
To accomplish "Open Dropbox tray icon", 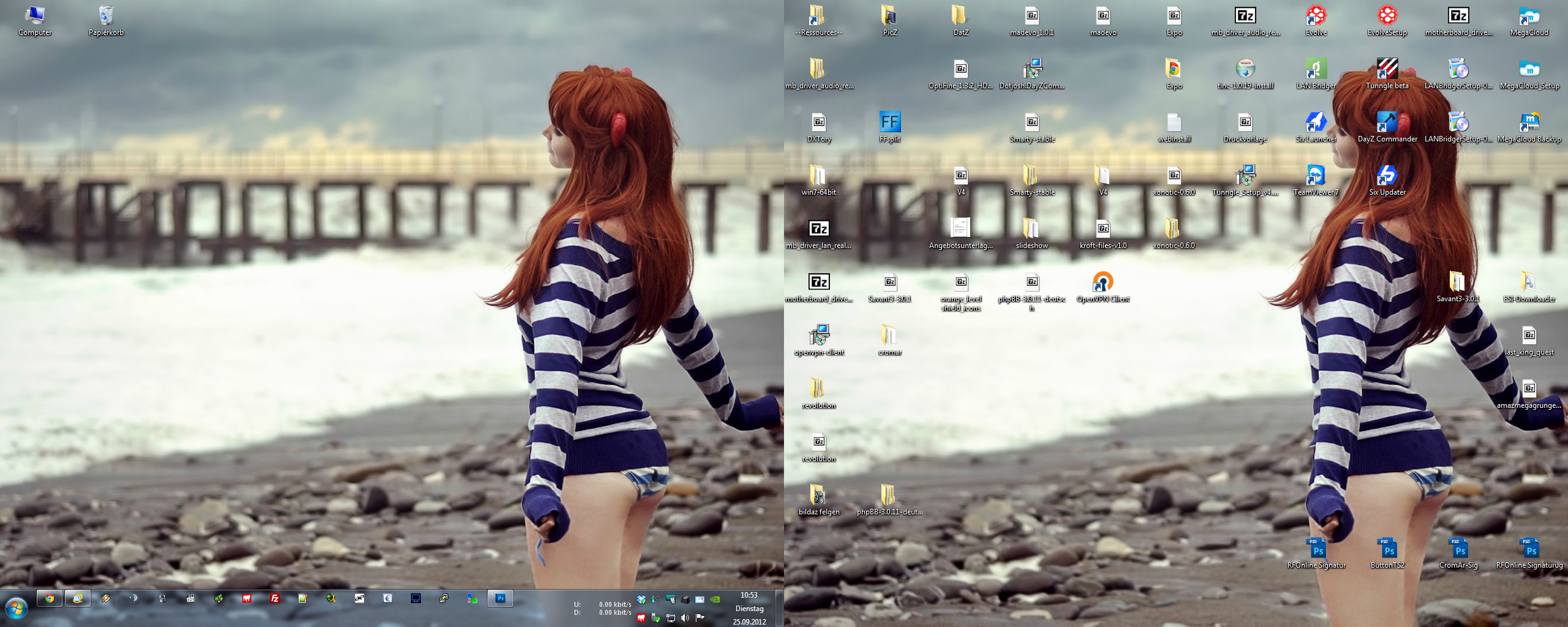I will click(641, 599).
